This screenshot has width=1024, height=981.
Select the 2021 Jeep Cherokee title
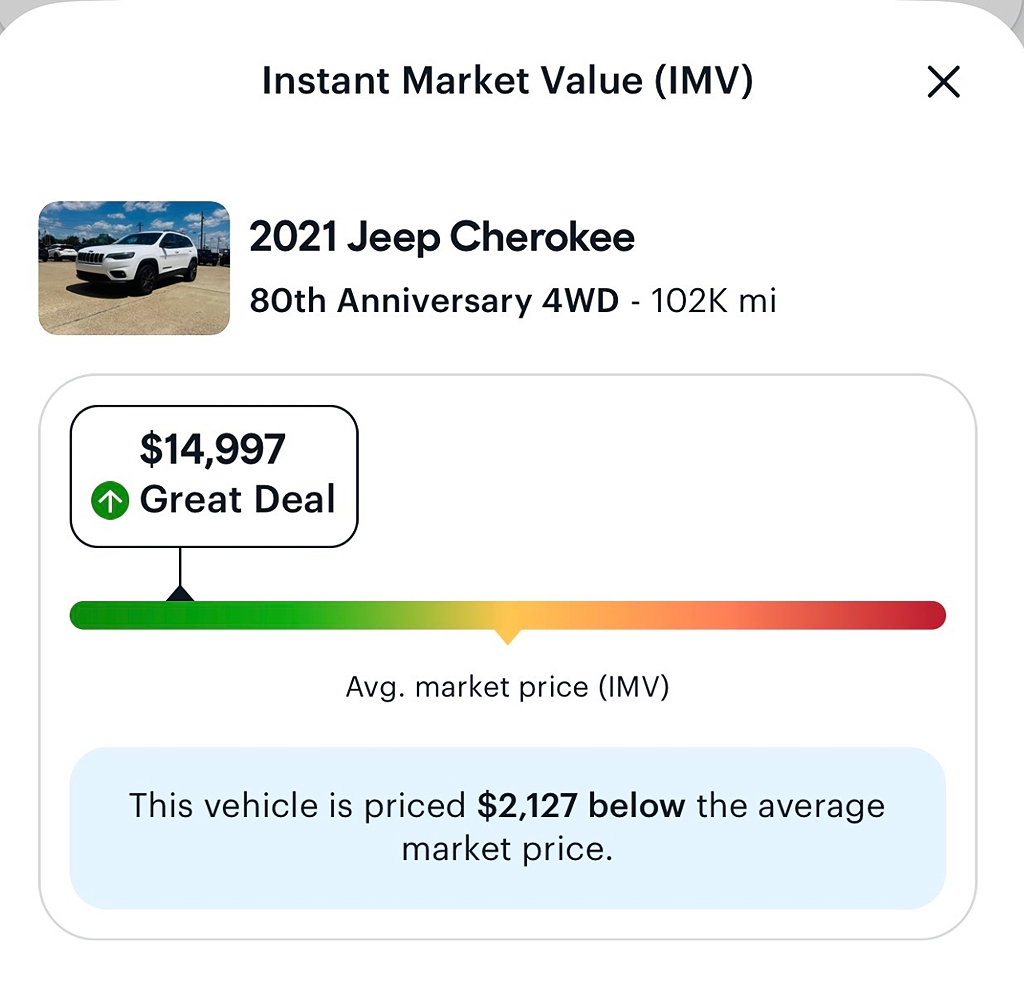coord(441,238)
